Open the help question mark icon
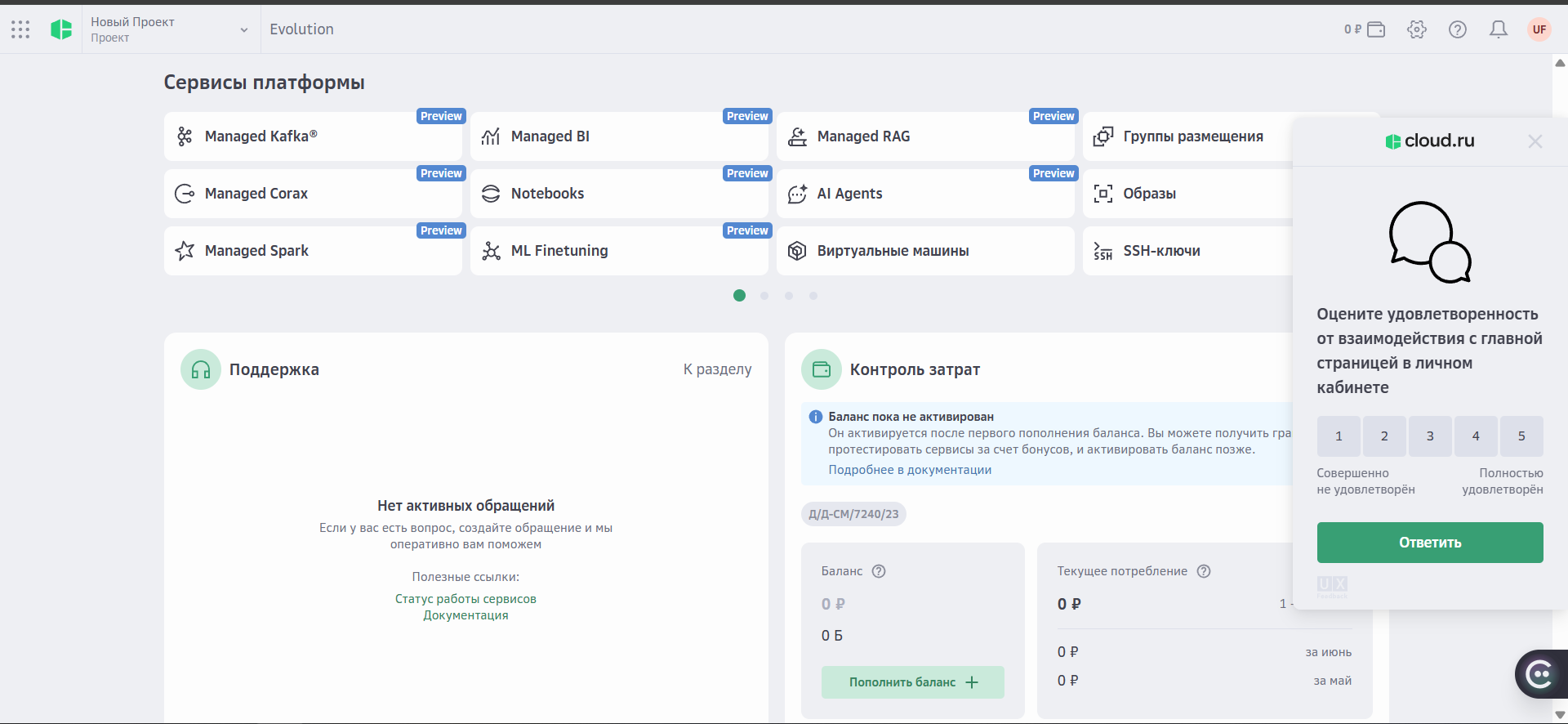 [1458, 29]
